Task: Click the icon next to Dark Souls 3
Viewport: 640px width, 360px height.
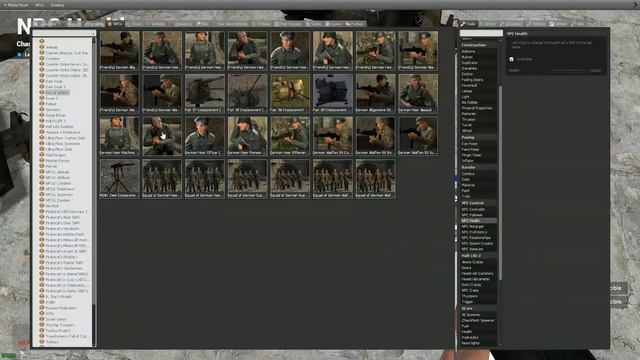Action: 42,87
